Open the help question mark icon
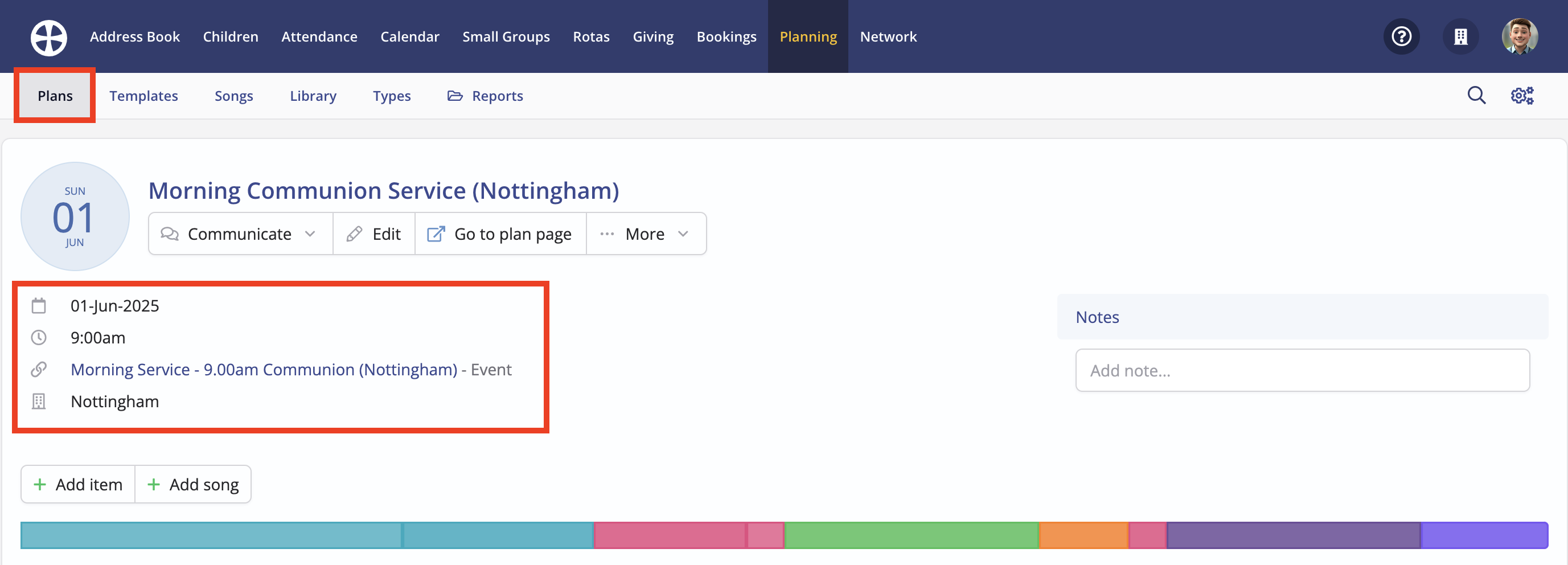The height and width of the screenshot is (565, 1568). (x=1401, y=36)
